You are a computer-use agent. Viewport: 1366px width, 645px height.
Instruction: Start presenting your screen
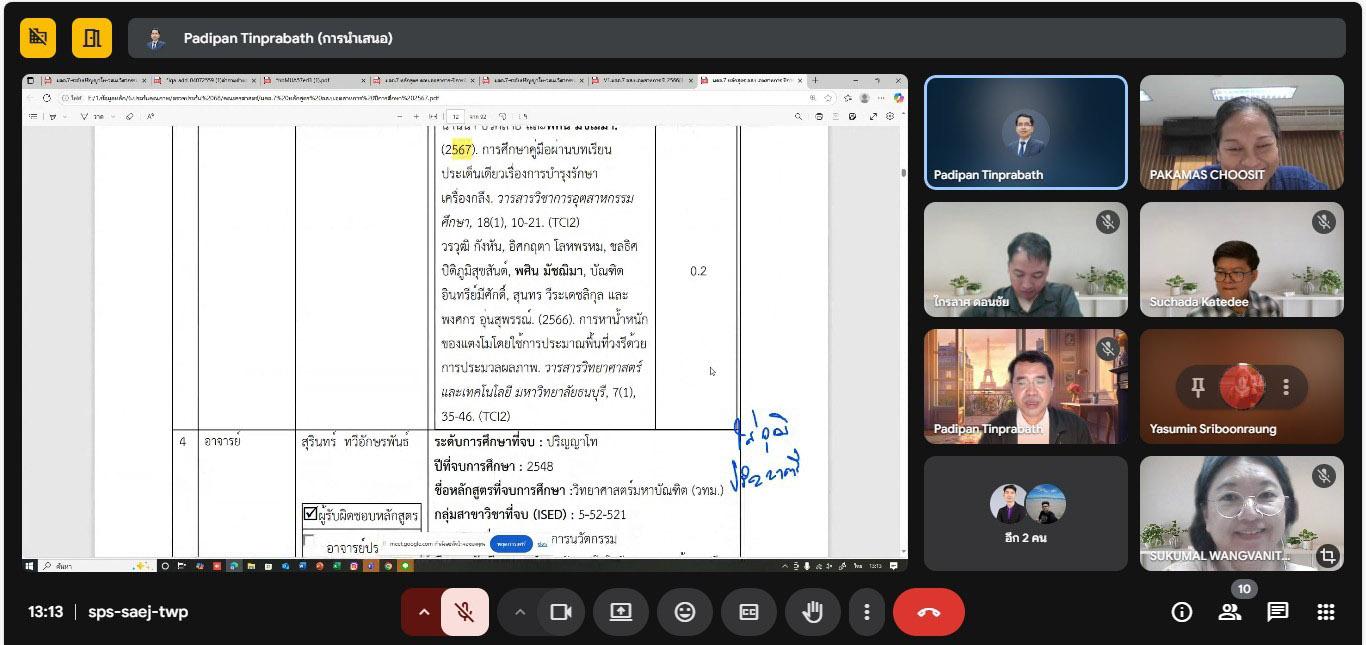click(621, 612)
